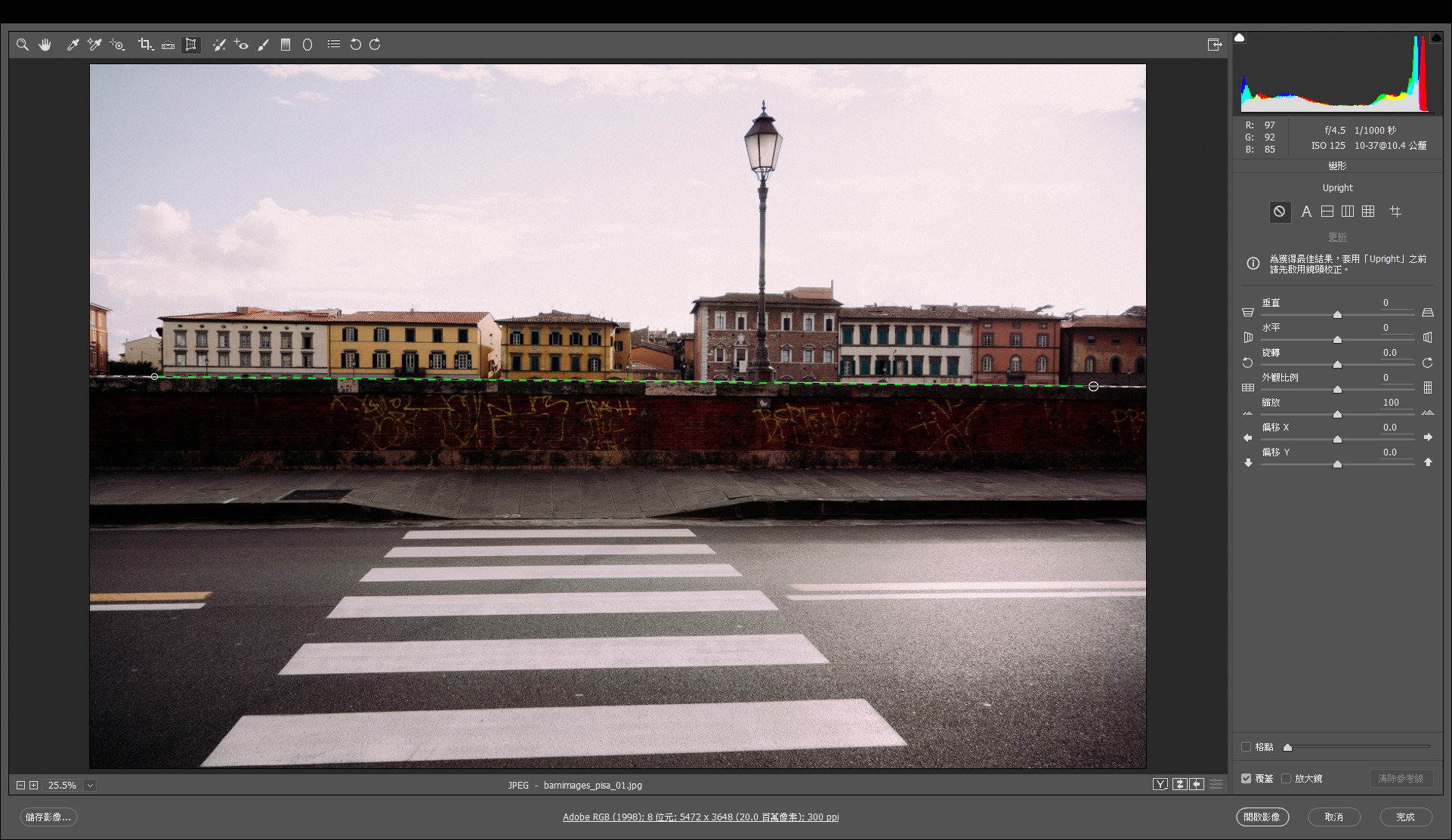This screenshot has width=1452, height=840.
Task: Toggle full screen mode icon
Action: point(1214,45)
